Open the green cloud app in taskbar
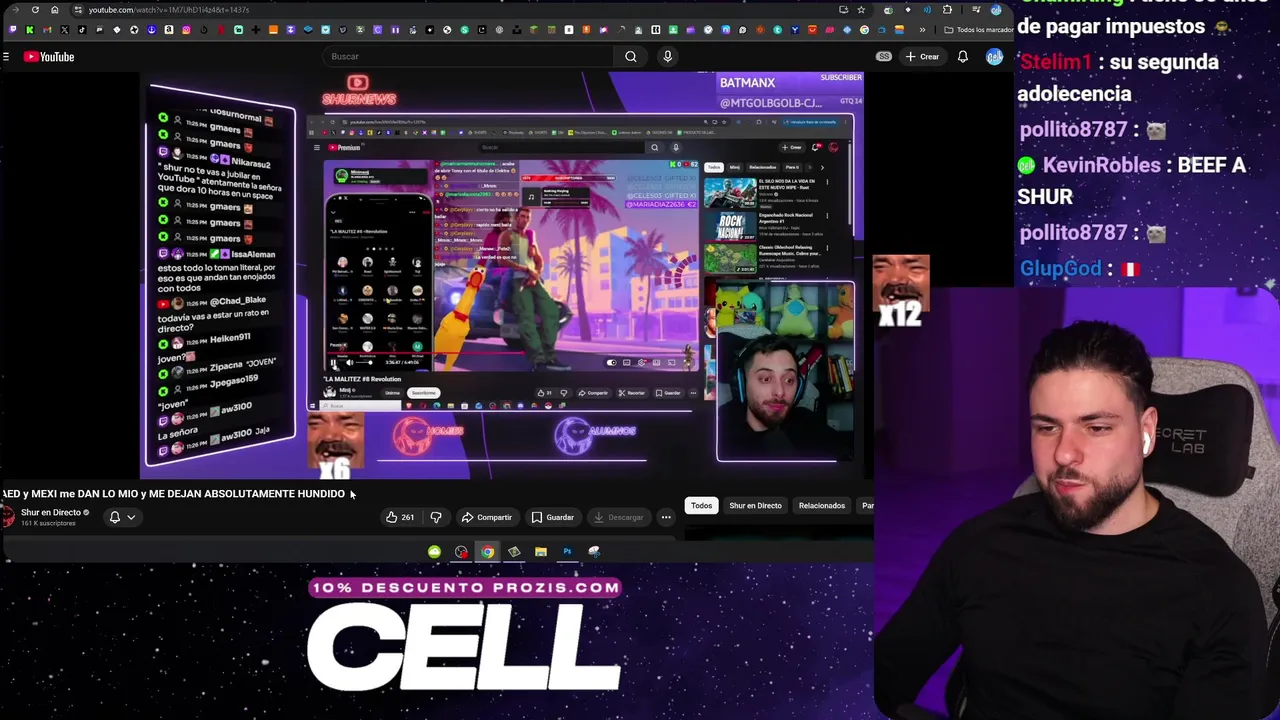 [x=434, y=552]
